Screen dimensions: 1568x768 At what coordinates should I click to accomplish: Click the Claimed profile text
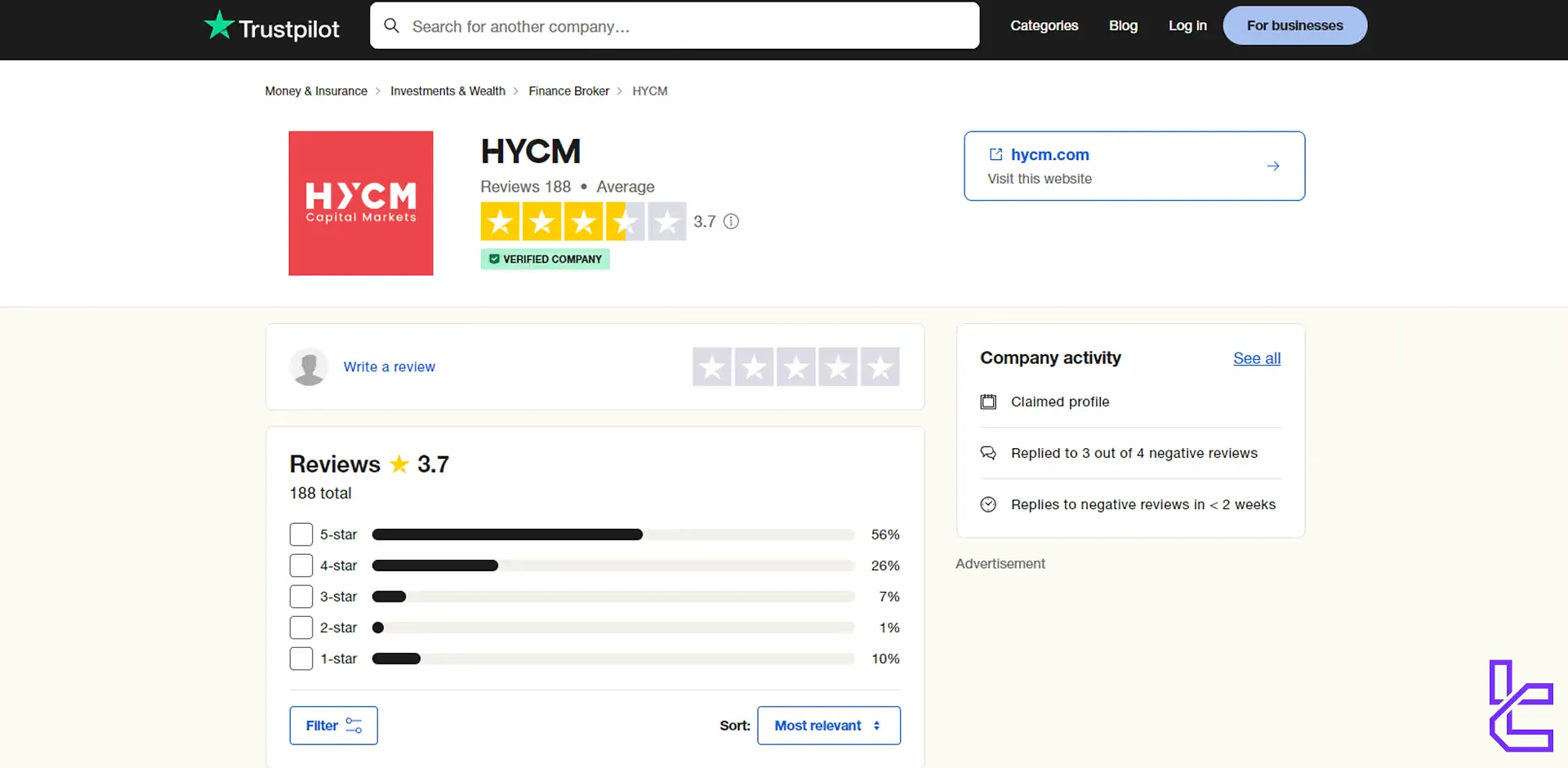pyautogui.click(x=1060, y=402)
